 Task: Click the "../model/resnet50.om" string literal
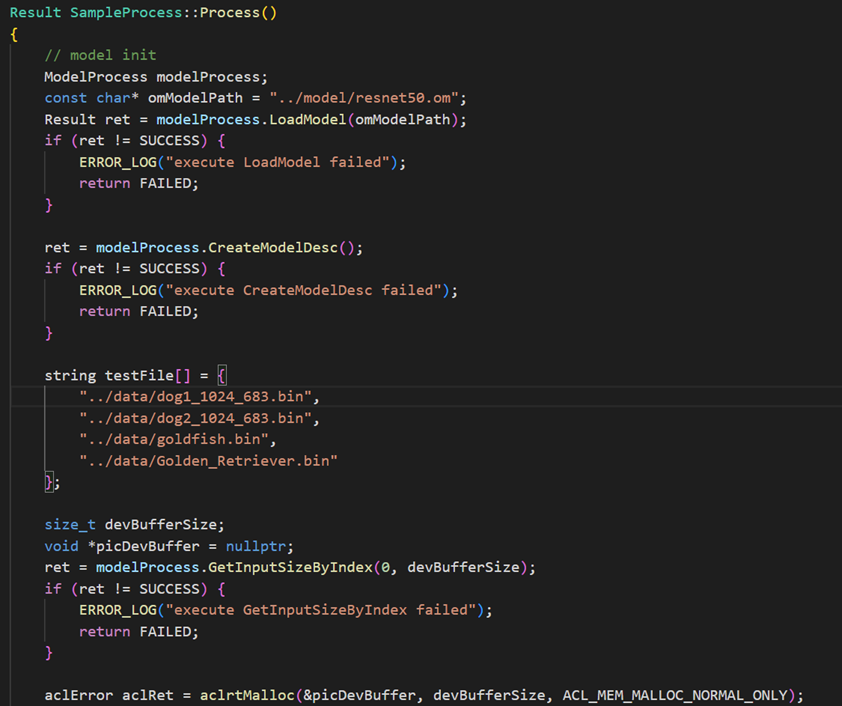pos(364,98)
